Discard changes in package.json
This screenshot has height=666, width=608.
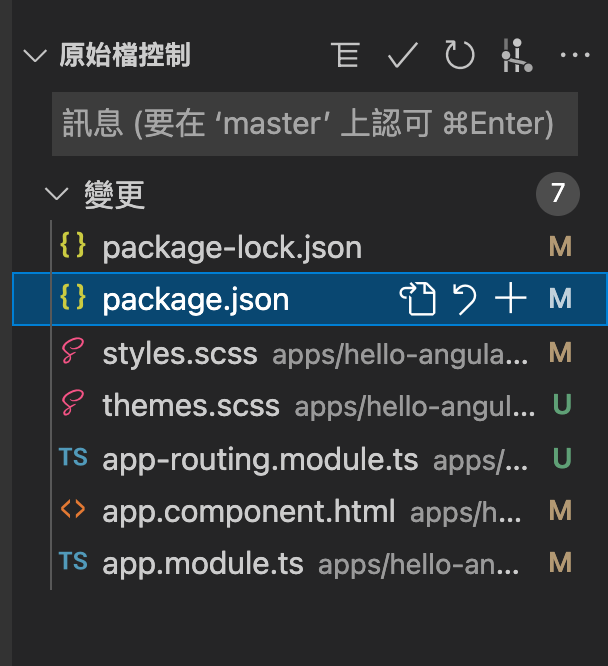pyautogui.click(x=465, y=299)
